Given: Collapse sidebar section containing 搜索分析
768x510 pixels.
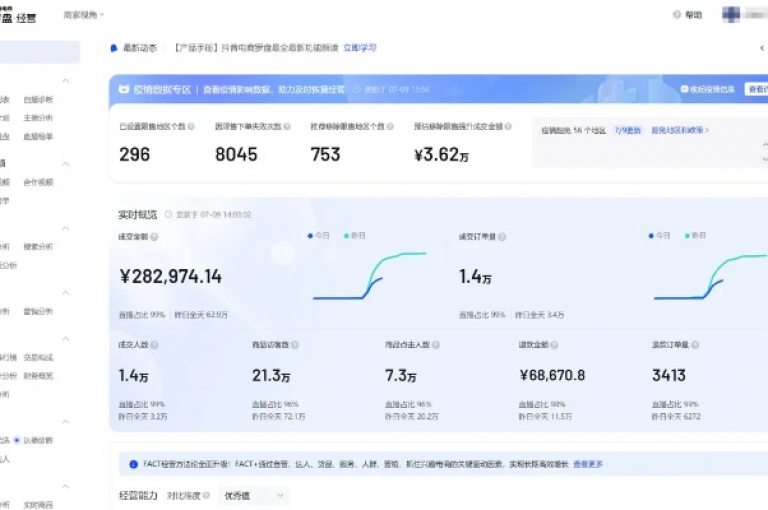Looking at the screenshot, I should click(65, 229).
